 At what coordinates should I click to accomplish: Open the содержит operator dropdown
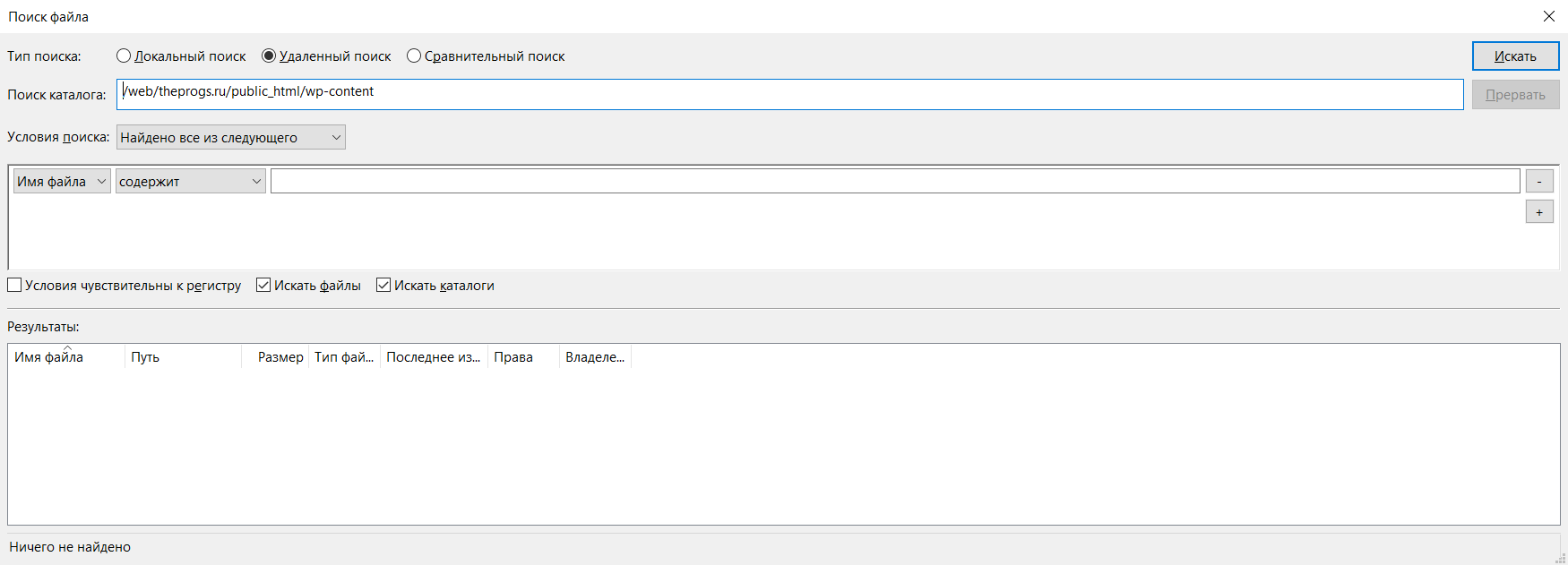tap(190, 181)
